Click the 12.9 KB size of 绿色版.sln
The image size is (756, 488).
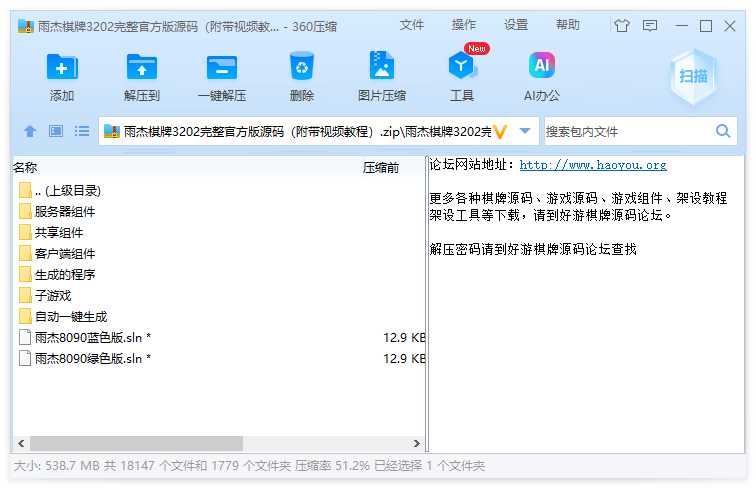[404, 358]
